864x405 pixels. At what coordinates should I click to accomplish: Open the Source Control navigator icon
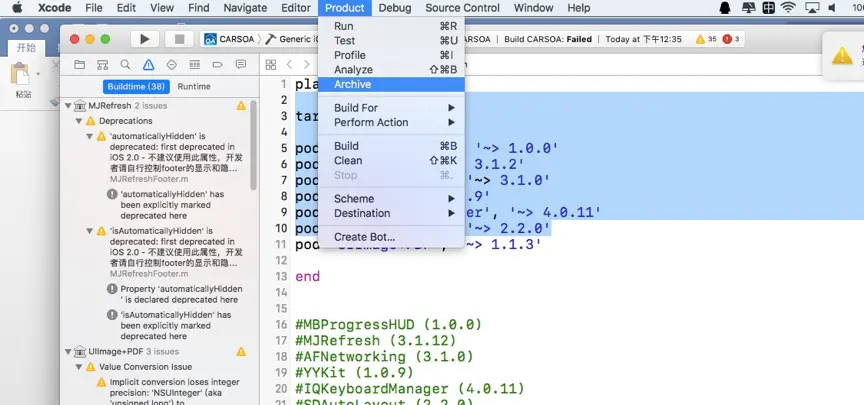point(102,65)
